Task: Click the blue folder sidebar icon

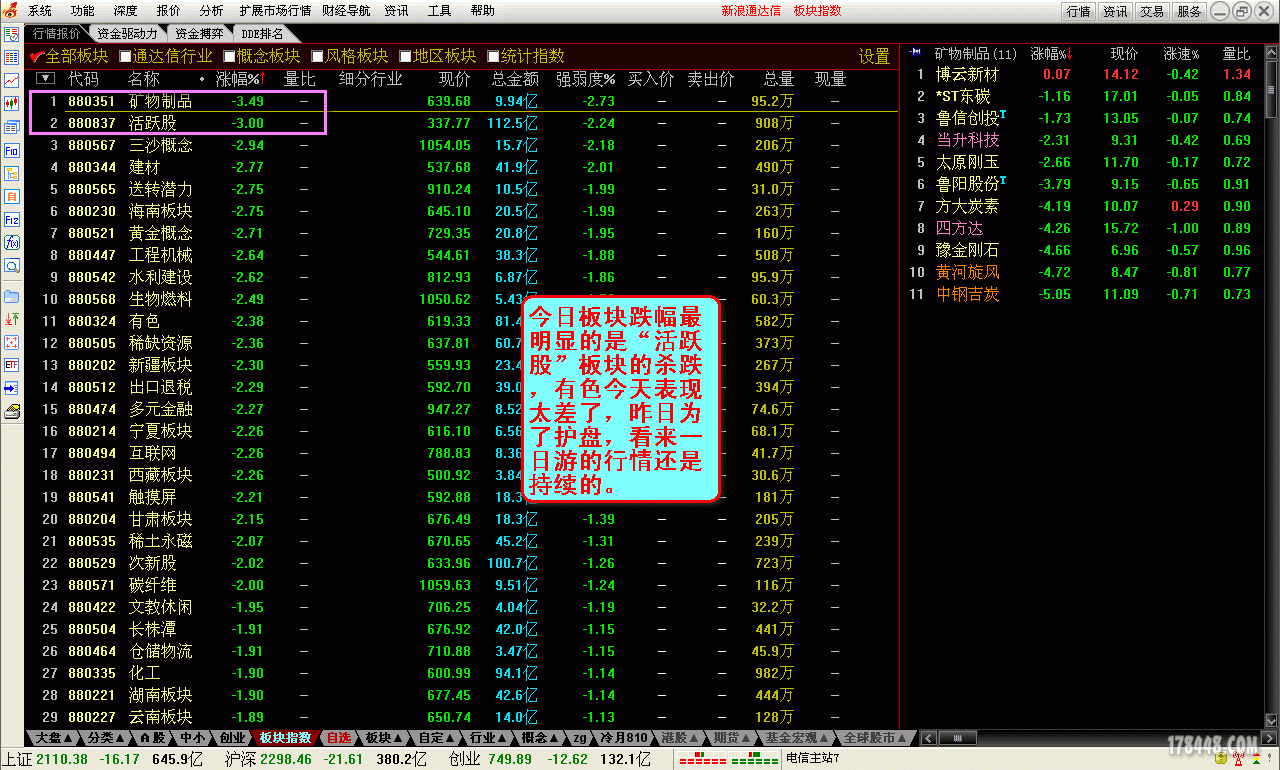Action: pyautogui.click(x=12, y=297)
